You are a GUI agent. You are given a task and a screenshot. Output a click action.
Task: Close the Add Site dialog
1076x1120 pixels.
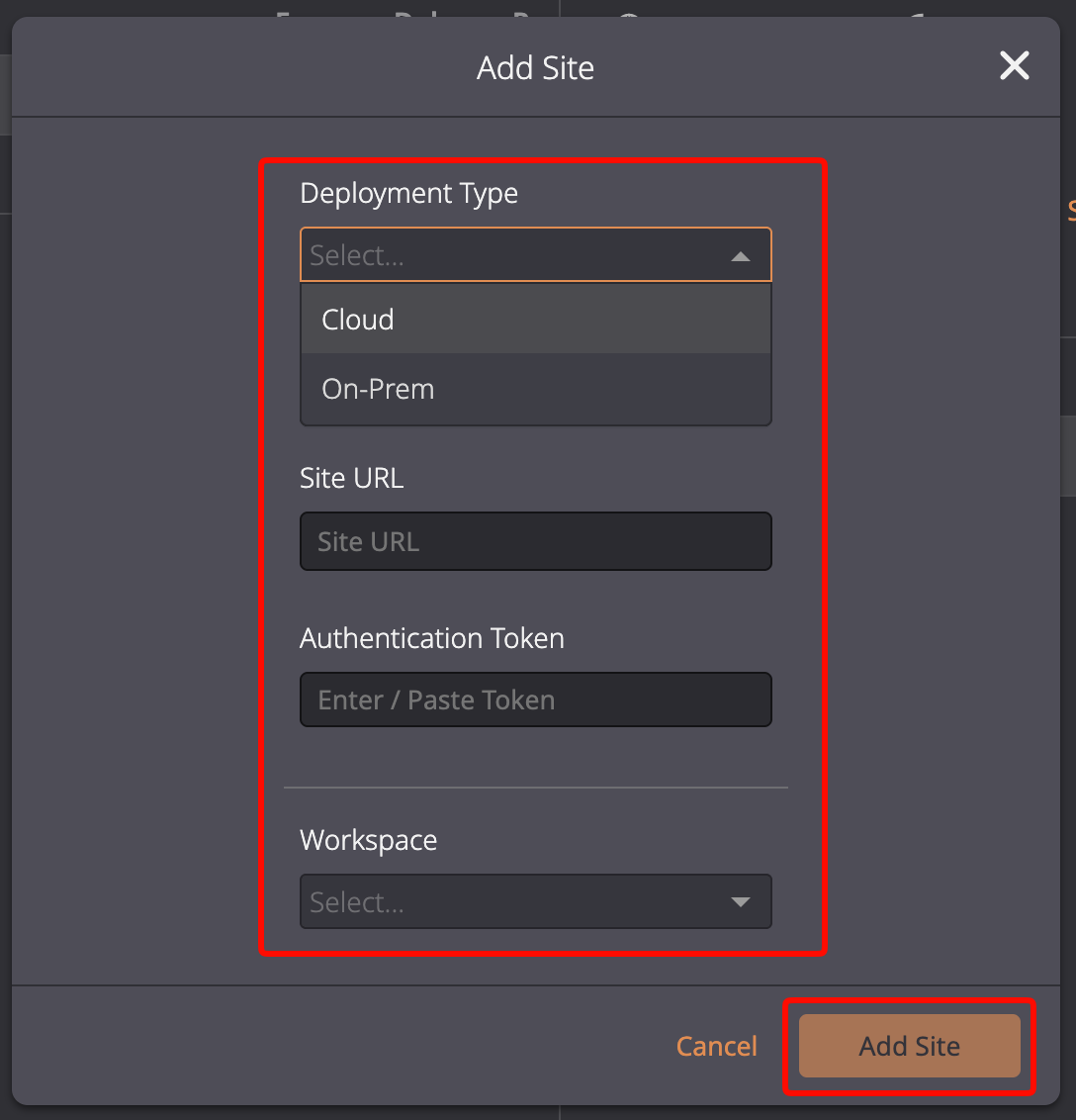click(1014, 65)
